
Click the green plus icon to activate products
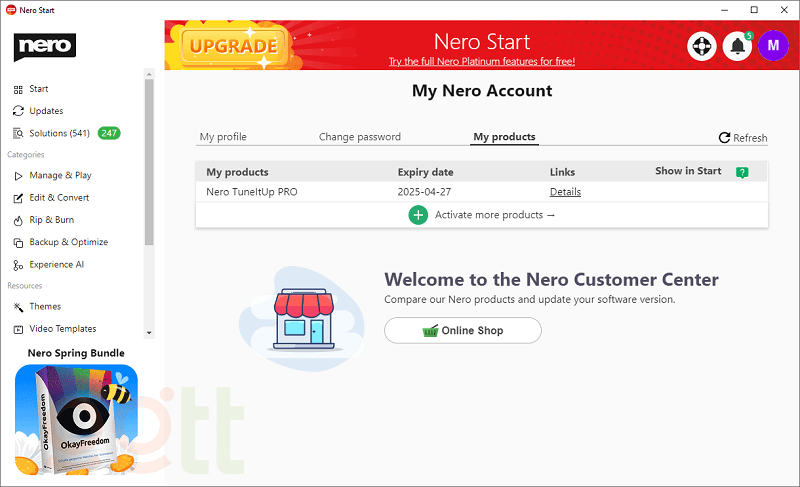pyautogui.click(x=418, y=215)
